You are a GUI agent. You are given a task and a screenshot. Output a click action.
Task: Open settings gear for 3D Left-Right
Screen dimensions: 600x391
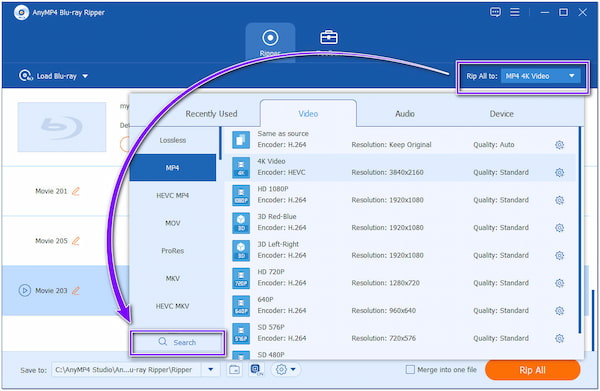click(x=559, y=255)
